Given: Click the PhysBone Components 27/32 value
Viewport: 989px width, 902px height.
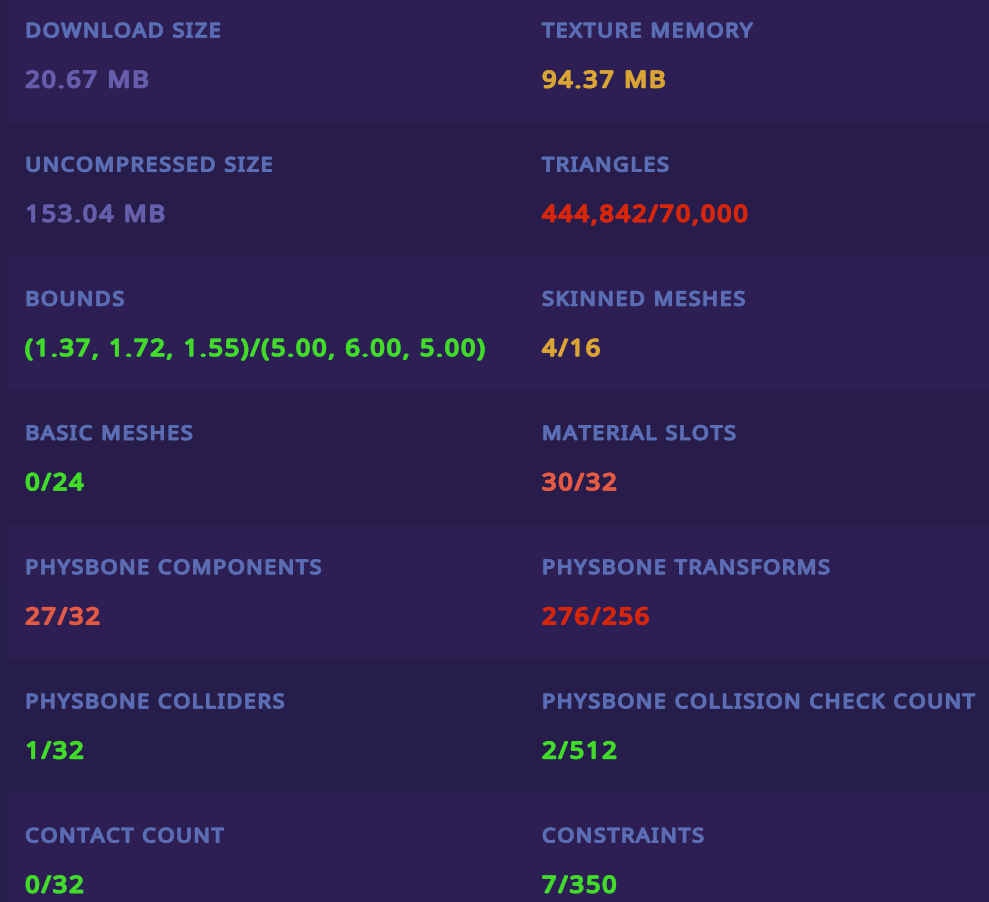Looking at the screenshot, I should coord(63,616).
